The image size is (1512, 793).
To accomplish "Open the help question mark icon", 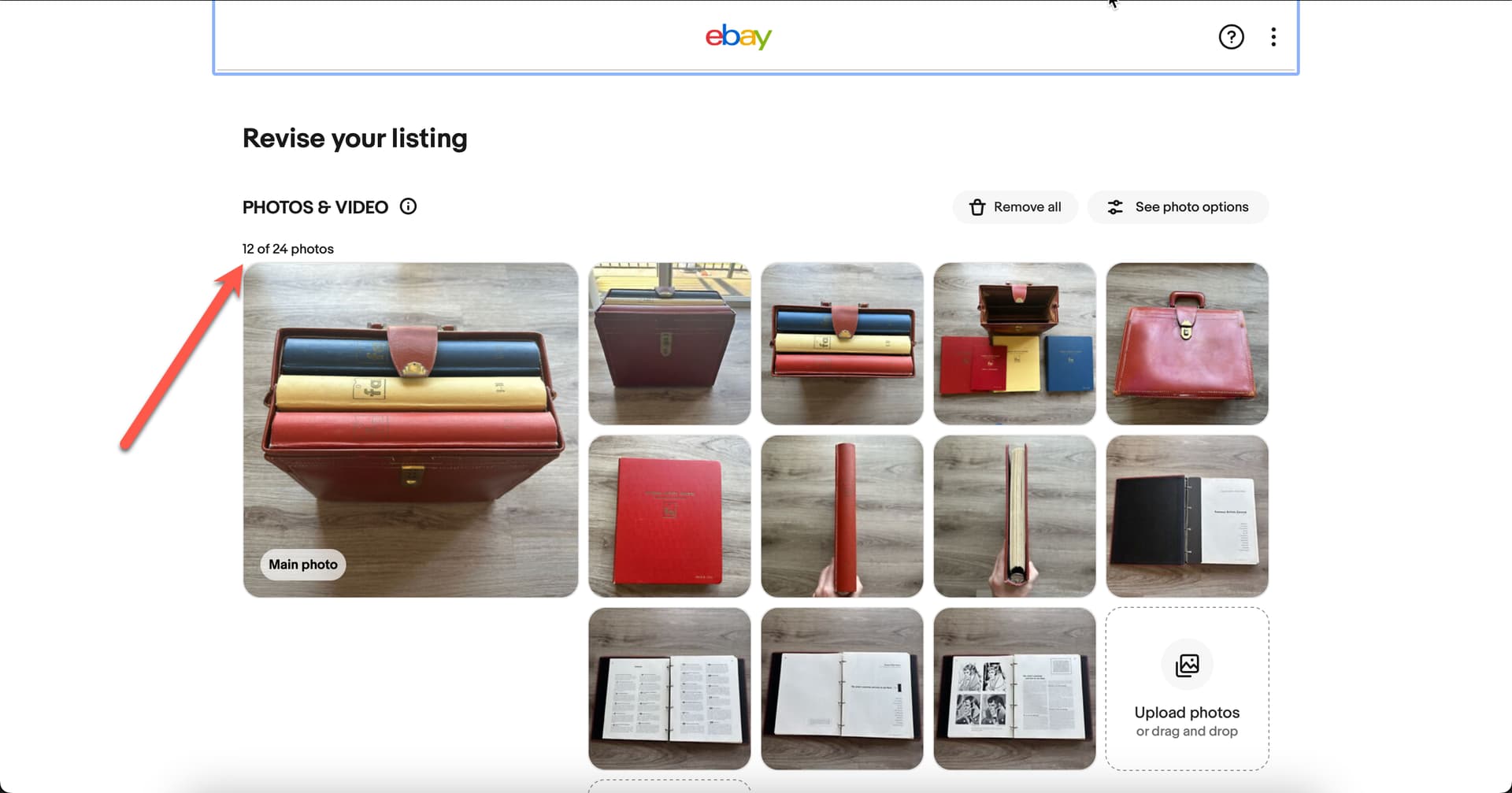I will [1231, 37].
